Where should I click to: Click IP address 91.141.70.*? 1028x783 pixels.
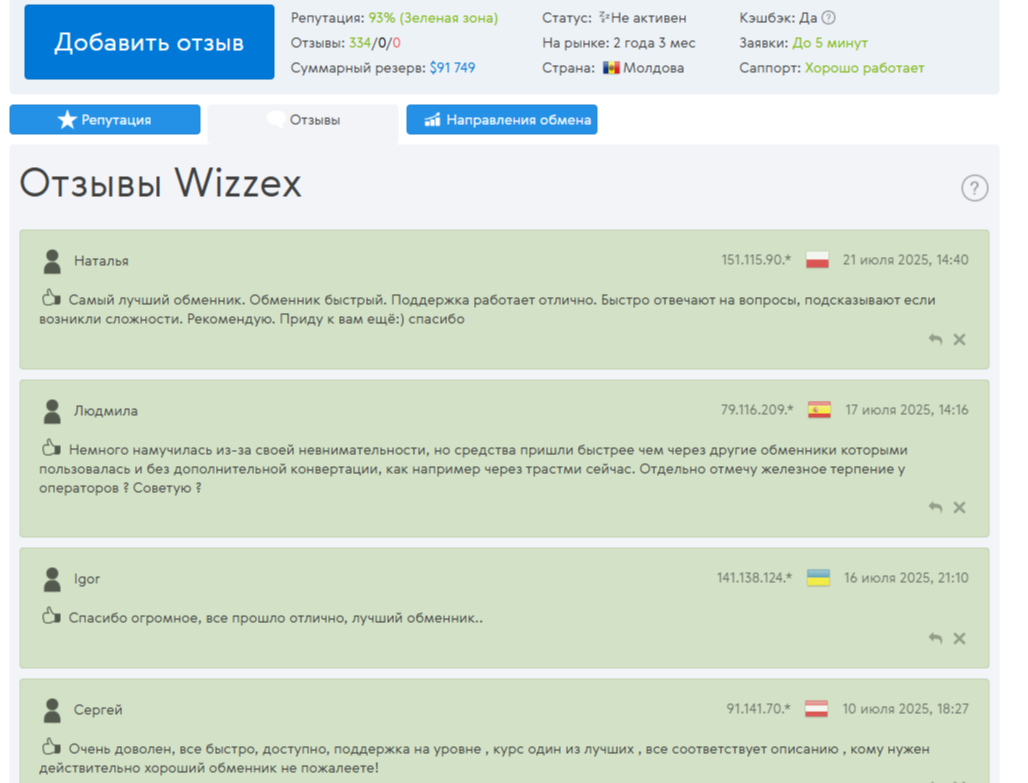click(x=758, y=709)
